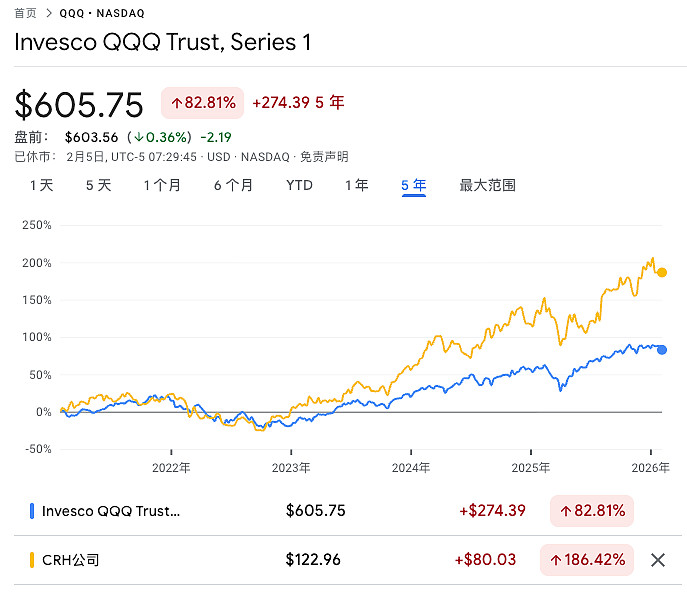Image resolution: width=687 pixels, height=601 pixels.
Task: Click the blue QQQ endpoint dot on chart
Action: pos(662,350)
